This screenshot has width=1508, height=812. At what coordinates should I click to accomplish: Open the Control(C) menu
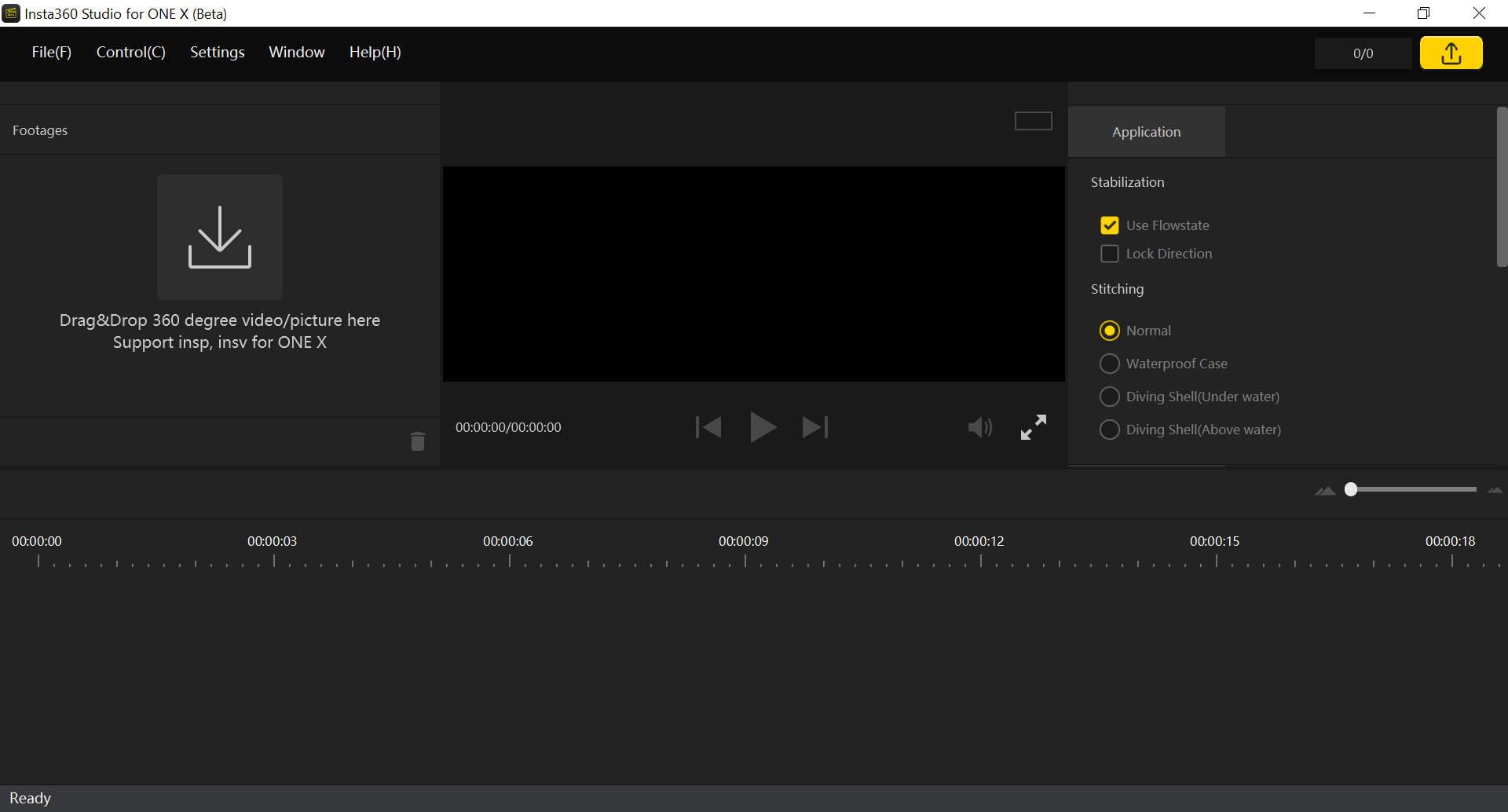pyautogui.click(x=131, y=52)
